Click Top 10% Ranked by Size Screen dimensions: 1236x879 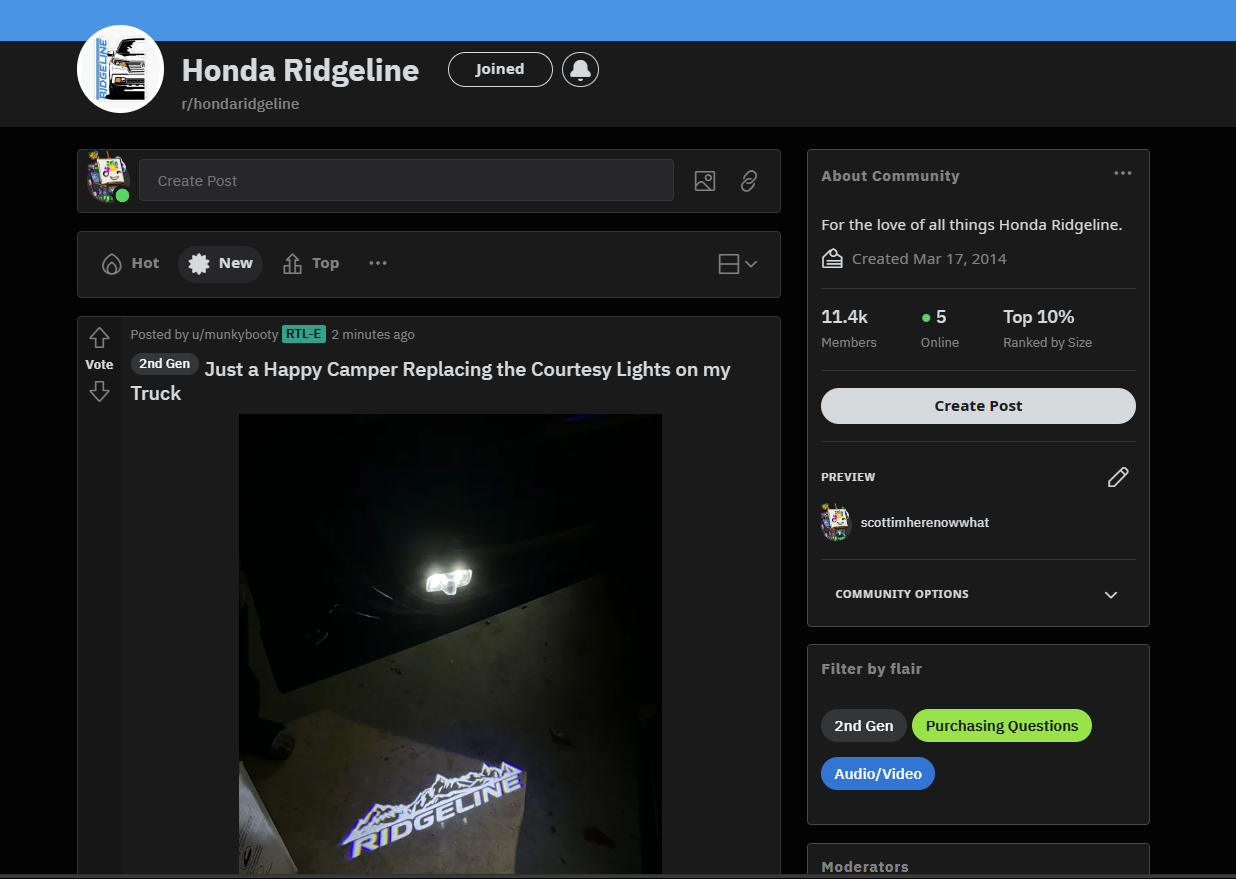[1047, 328]
